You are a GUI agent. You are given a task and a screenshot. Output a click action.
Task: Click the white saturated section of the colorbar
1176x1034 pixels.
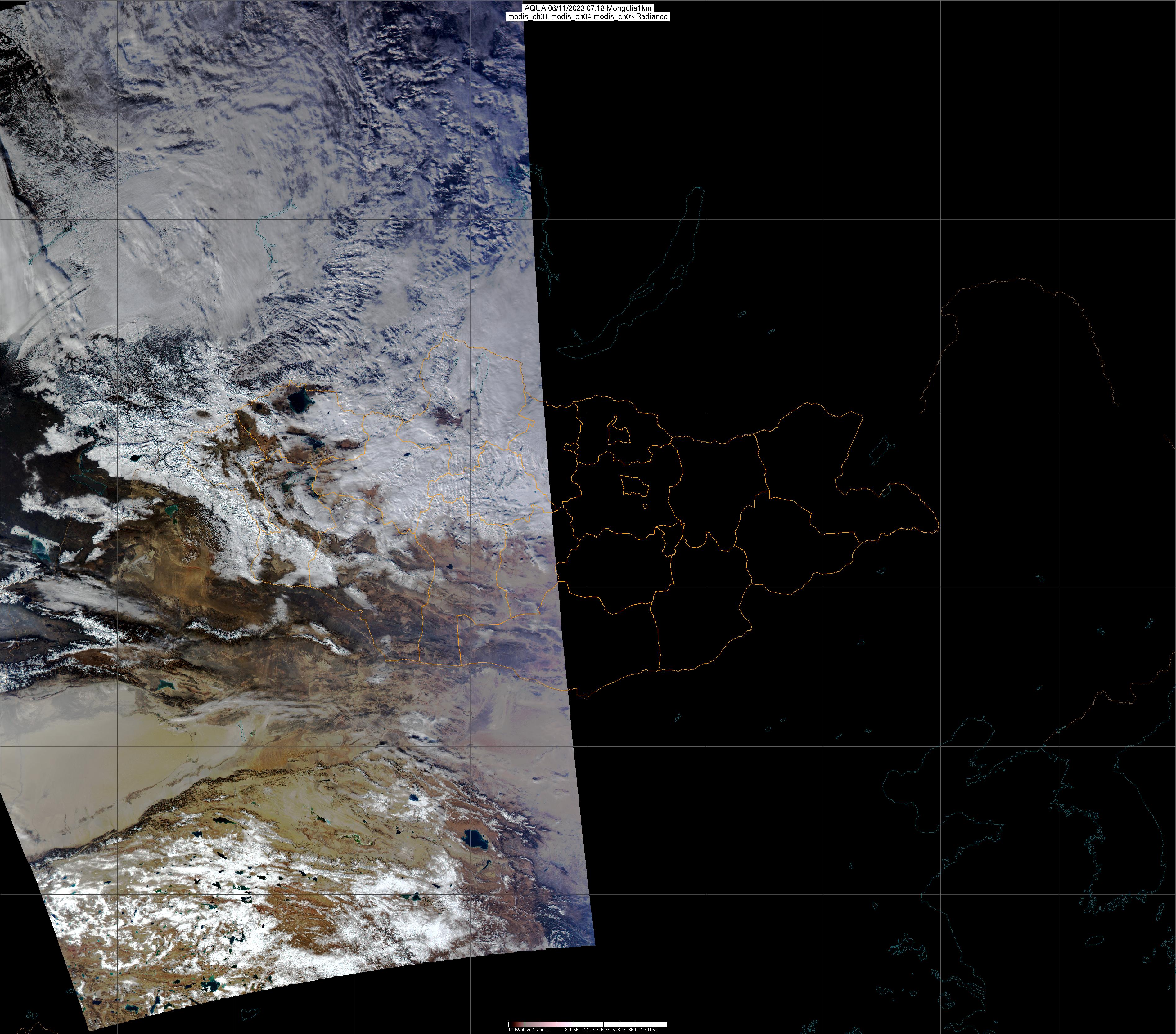pyautogui.click(x=627, y=1024)
